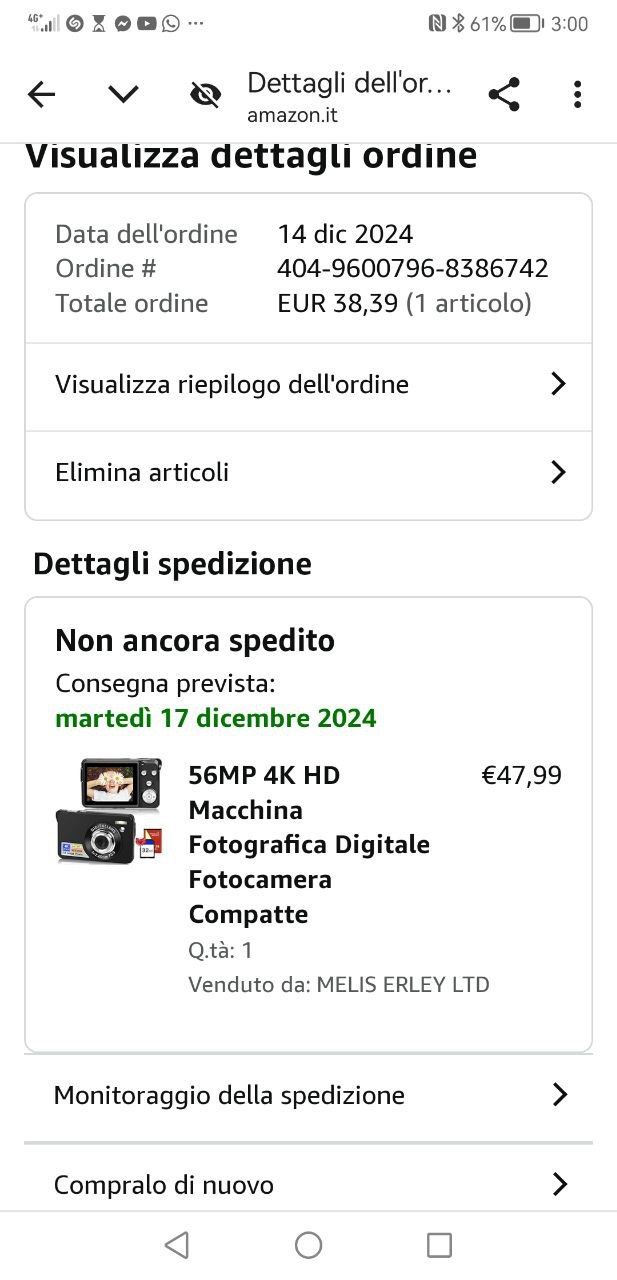
Task: Tap Android back triangle navigation button
Action: (x=177, y=1245)
